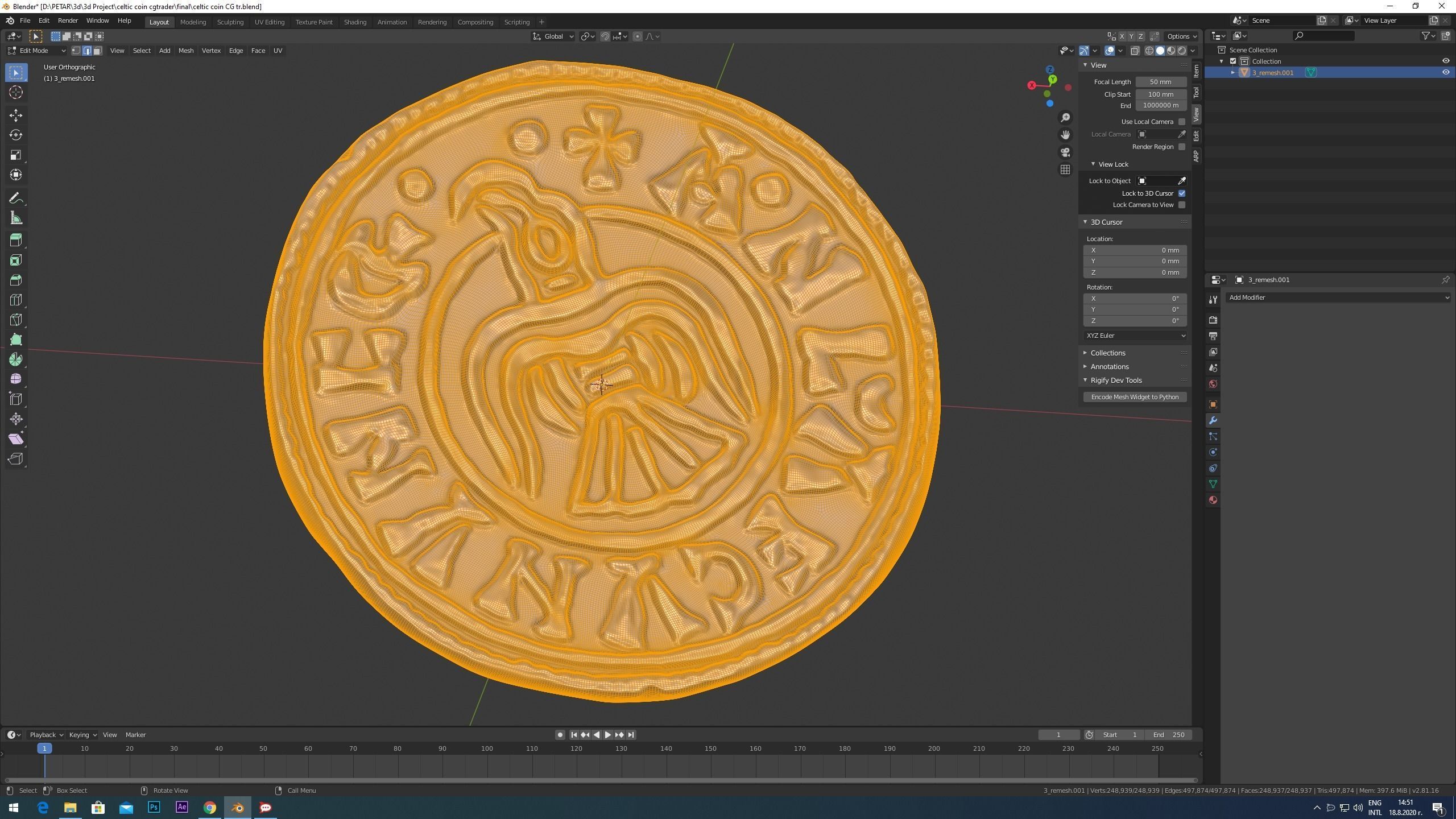This screenshot has height=819, width=1456.
Task: Hide 3_remesh.001 with its eye icon
Action: point(1446,72)
